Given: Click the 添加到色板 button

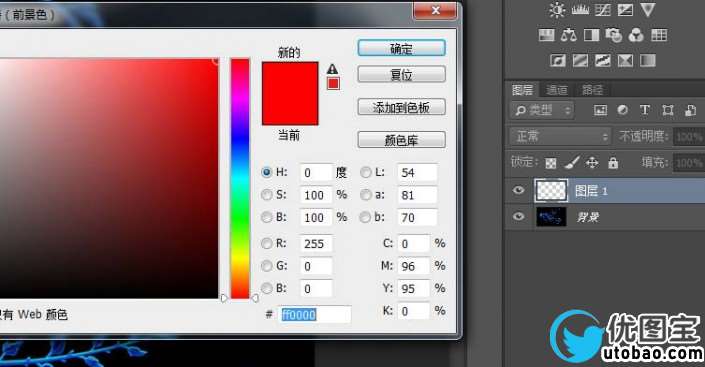Looking at the screenshot, I should pyautogui.click(x=402, y=107).
